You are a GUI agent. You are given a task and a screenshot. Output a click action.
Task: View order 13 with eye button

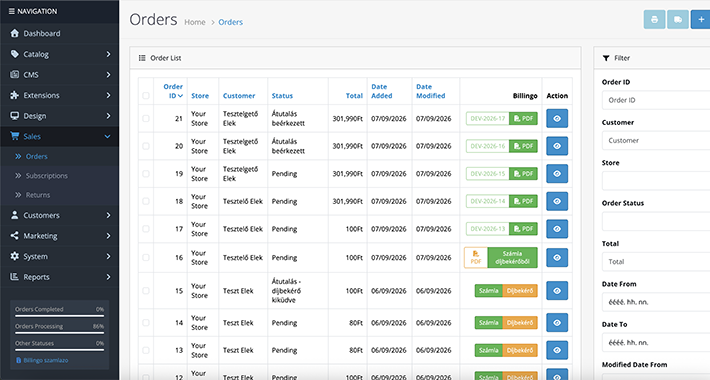pyautogui.click(x=557, y=351)
